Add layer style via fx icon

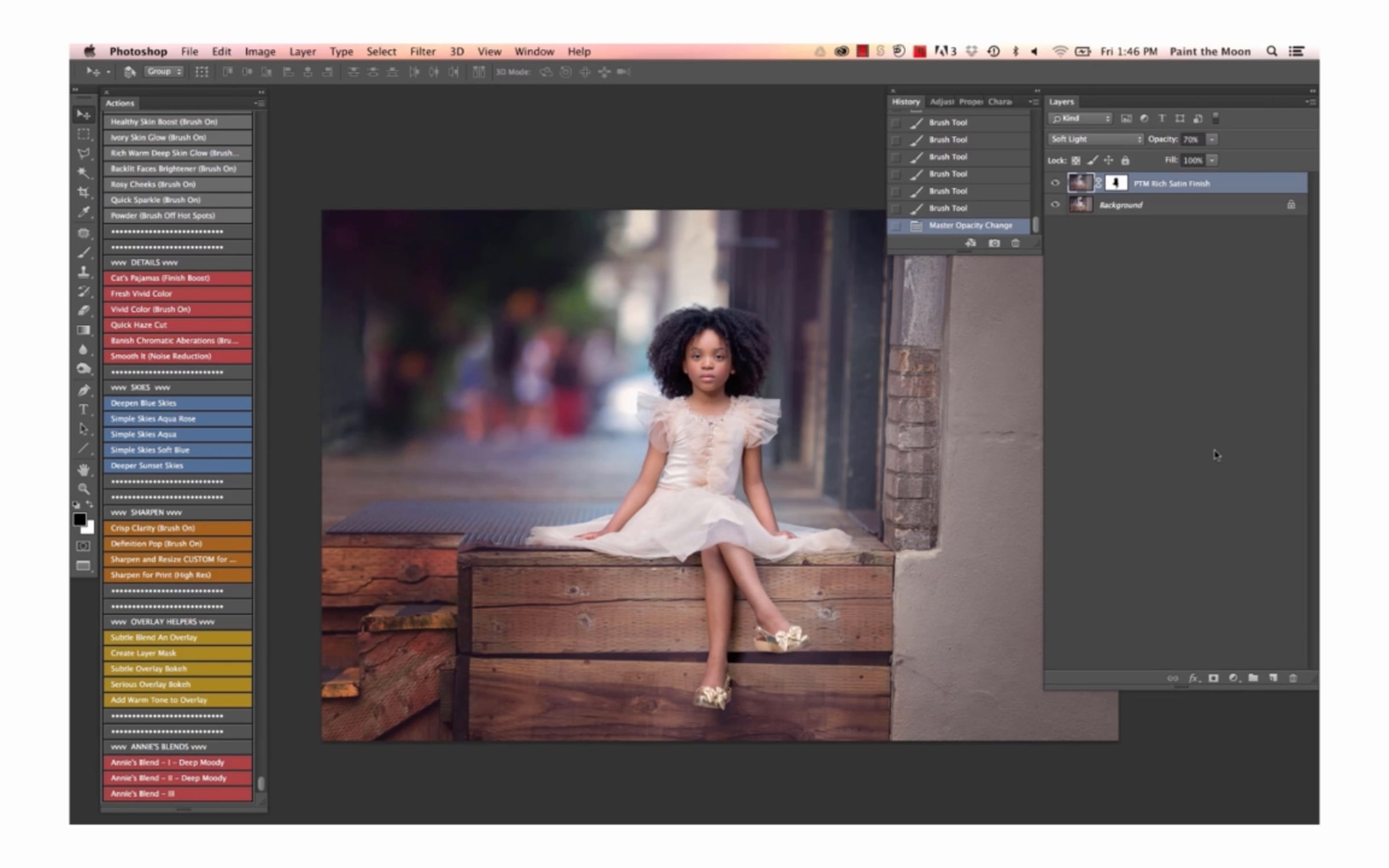(1193, 678)
